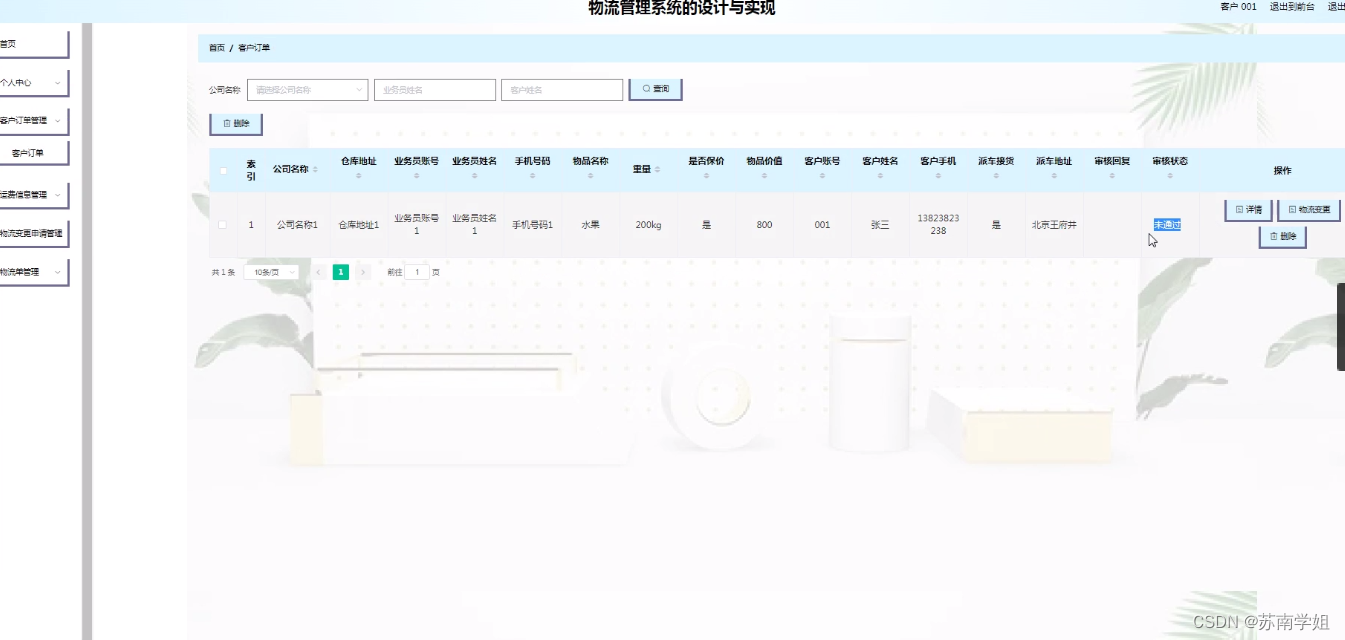The width and height of the screenshot is (1345, 640).
Task: Click the highlighted 未通过 status link
Action: (1167, 224)
